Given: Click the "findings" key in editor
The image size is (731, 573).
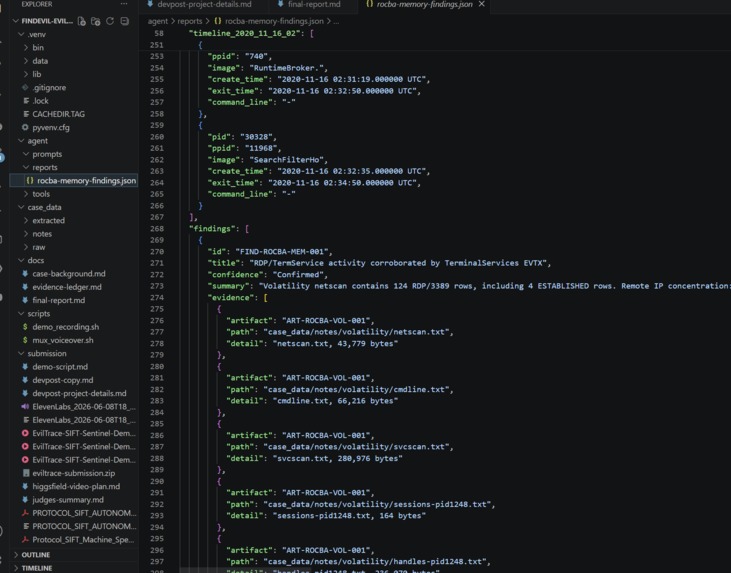Looking at the screenshot, I should [x=214, y=228].
